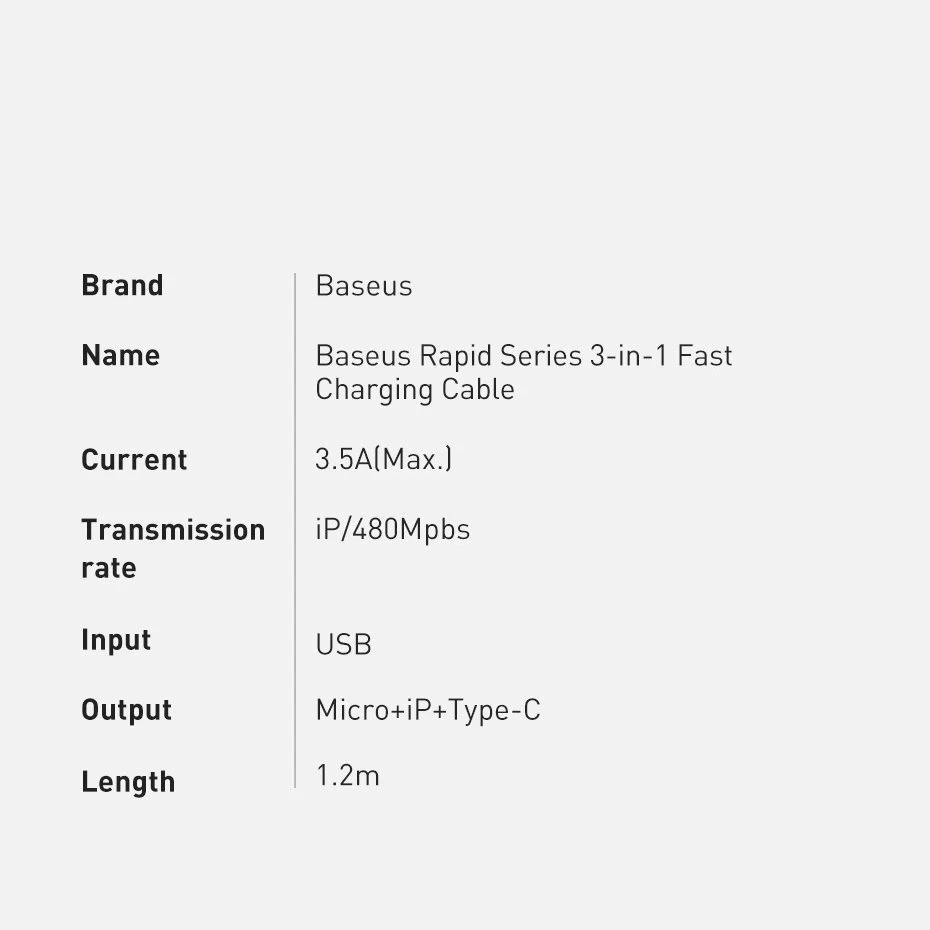Click the Output row label
The height and width of the screenshot is (930, 930).
[126, 711]
